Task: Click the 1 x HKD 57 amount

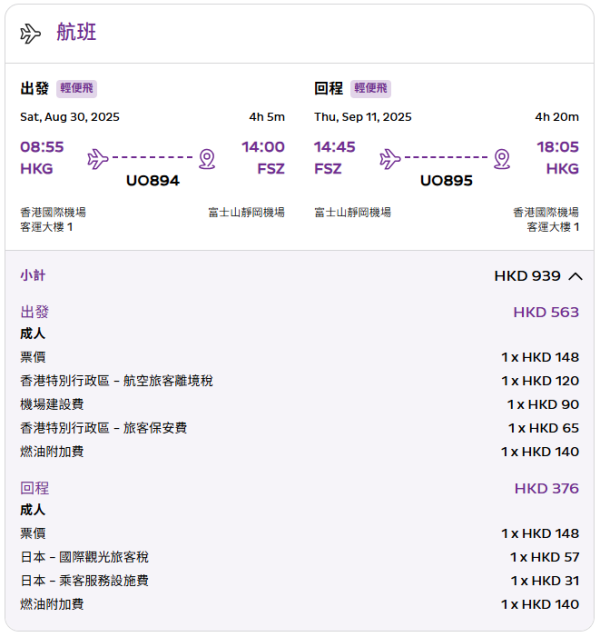Action: point(545,557)
